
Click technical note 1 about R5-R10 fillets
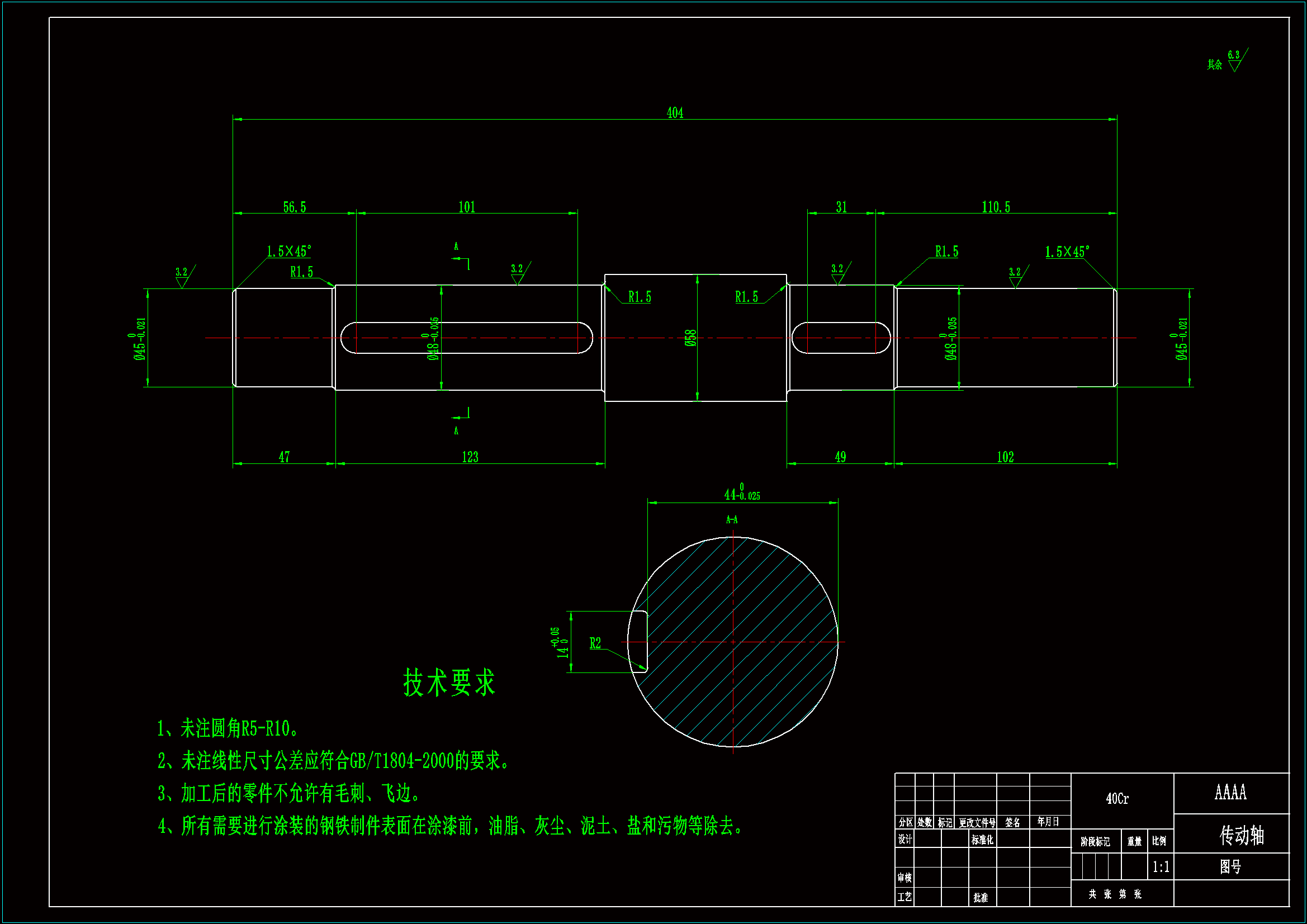pos(228,729)
